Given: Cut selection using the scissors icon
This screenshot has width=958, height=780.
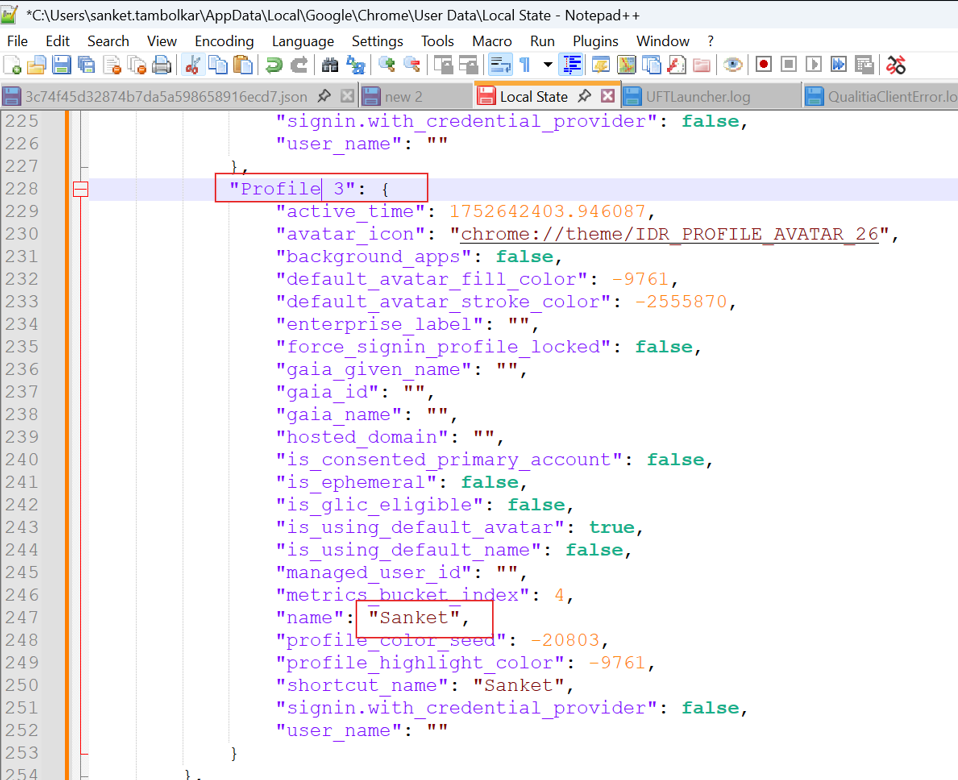Looking at the screenshot, I should [x=192, y=65].
